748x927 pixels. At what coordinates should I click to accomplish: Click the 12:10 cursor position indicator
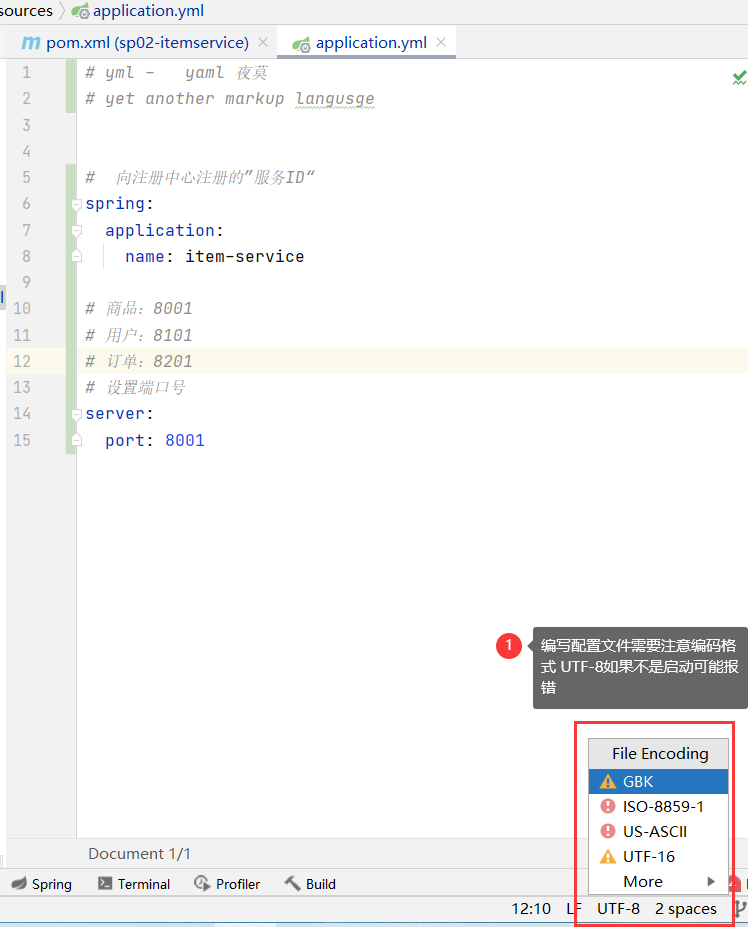point(530,909)
